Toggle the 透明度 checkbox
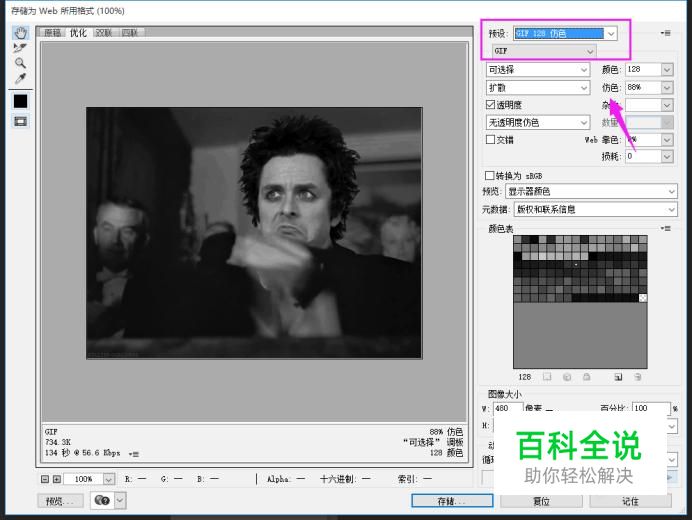This screenshot has height=520, width=692. (x=490, y=105)
